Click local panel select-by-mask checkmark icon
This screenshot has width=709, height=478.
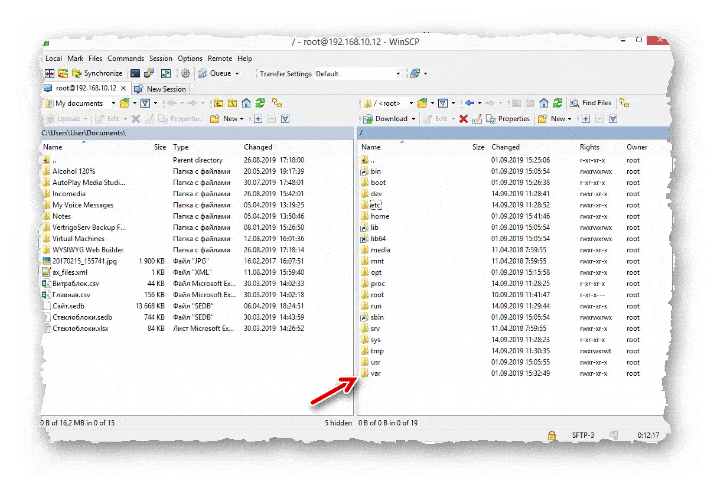click(285, 119)
